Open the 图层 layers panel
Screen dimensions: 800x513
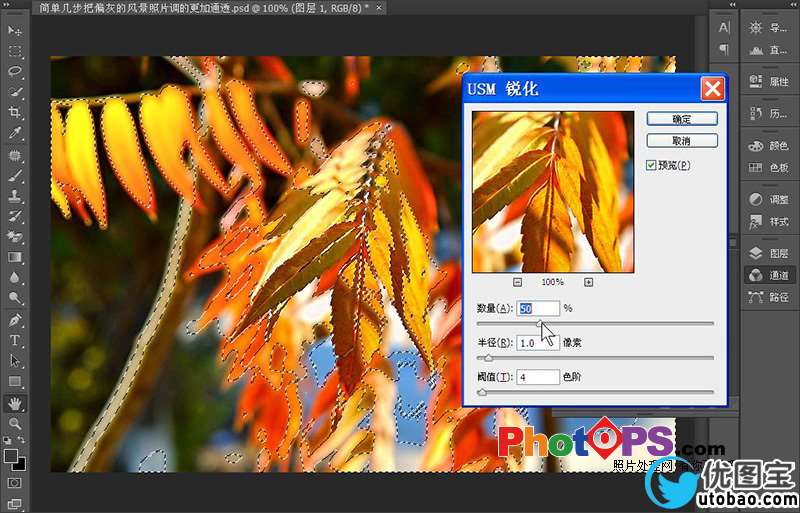pos(768,253)
